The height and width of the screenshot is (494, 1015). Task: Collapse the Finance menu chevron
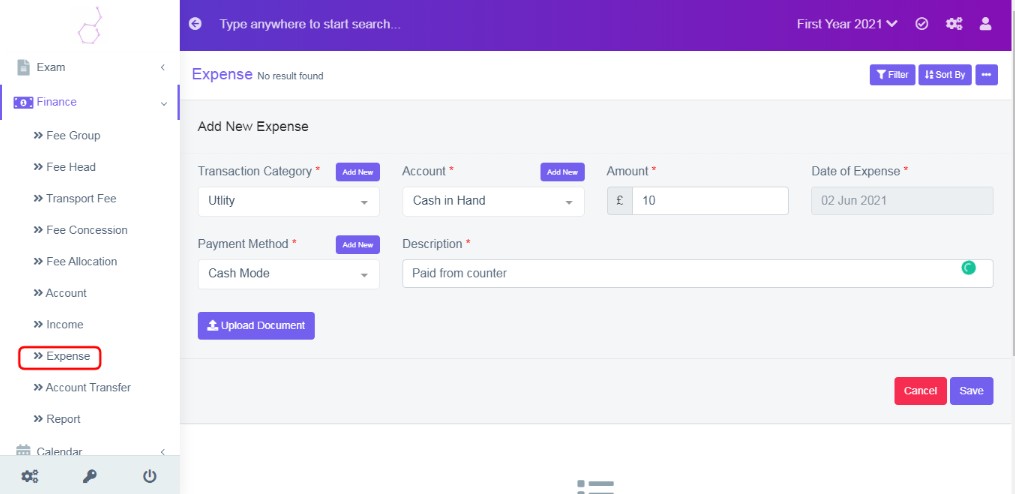[164, 103]
